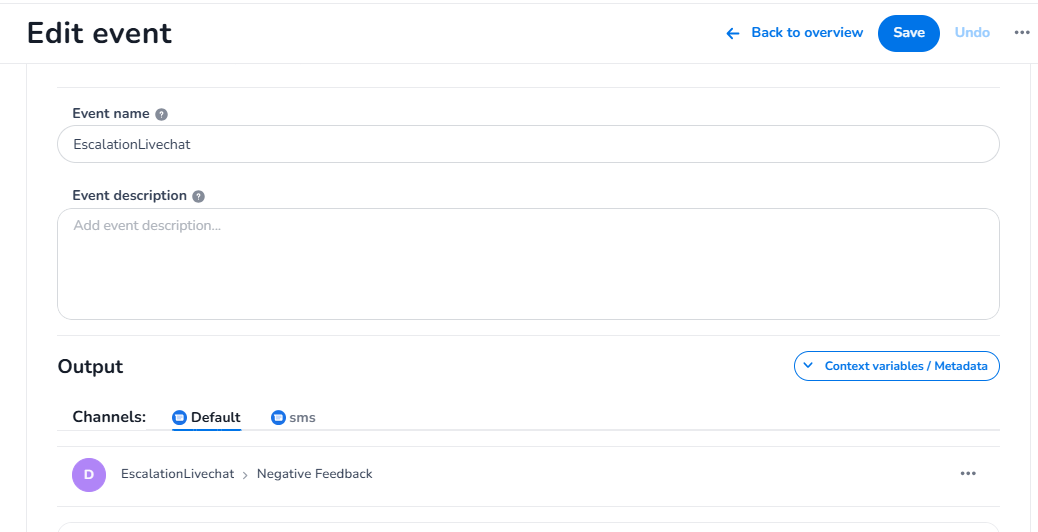Click into the Event description text area

(528, 264)
